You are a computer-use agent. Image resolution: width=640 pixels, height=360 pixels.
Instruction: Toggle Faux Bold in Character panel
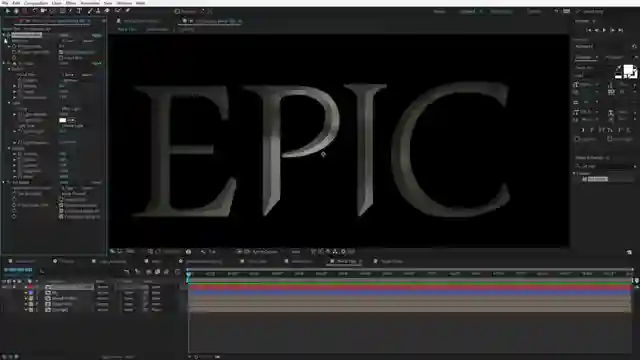tap(583, 130)
